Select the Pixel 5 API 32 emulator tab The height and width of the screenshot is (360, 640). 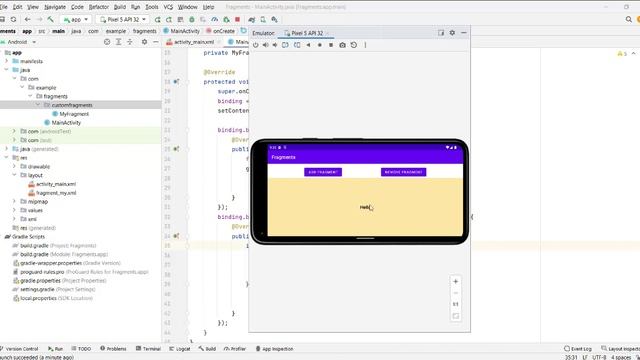point(307,33)
